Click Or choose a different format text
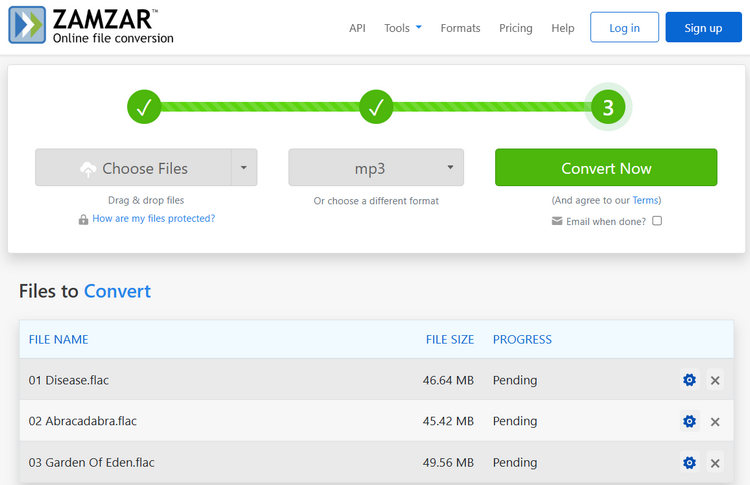Screen dimensions: 750x485 (x=376, y=201)
